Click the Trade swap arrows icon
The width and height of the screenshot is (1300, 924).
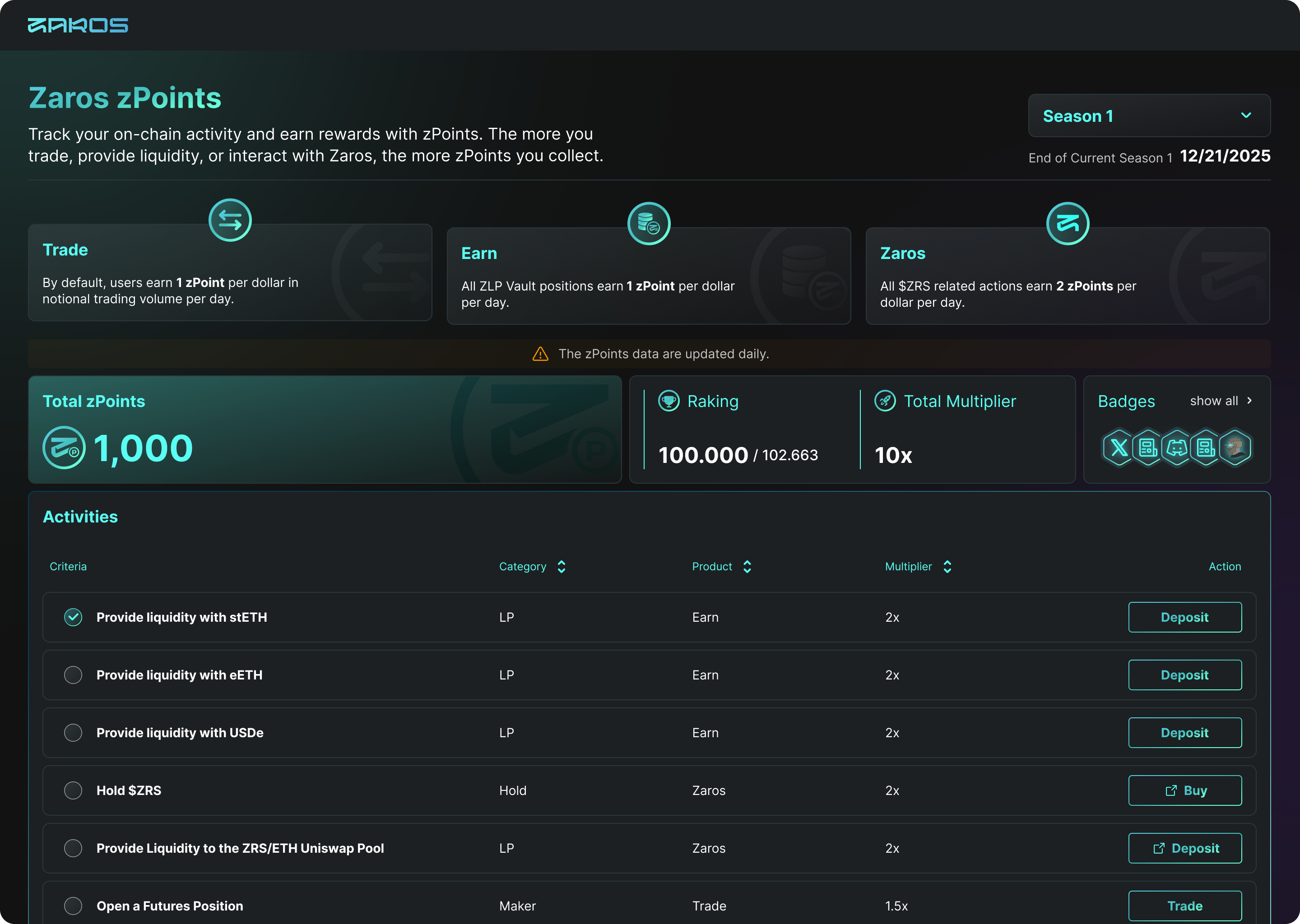pyautogui.click(x=230, y=220)
